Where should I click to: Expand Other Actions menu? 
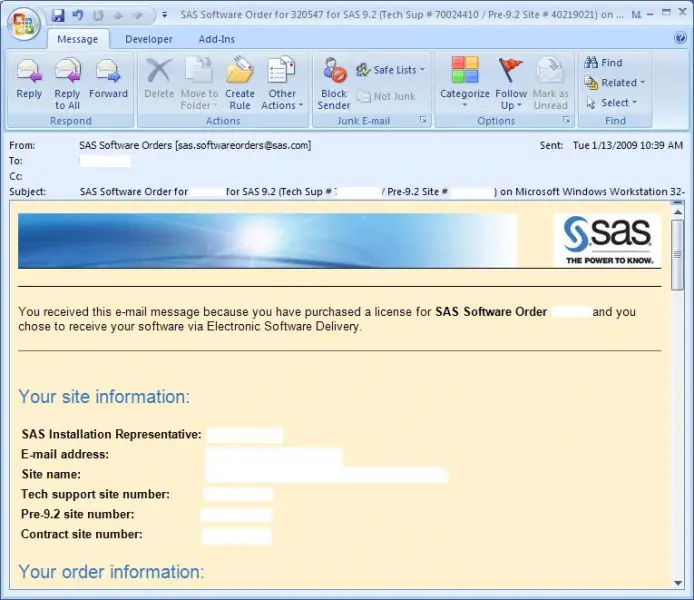coord(282,84)
